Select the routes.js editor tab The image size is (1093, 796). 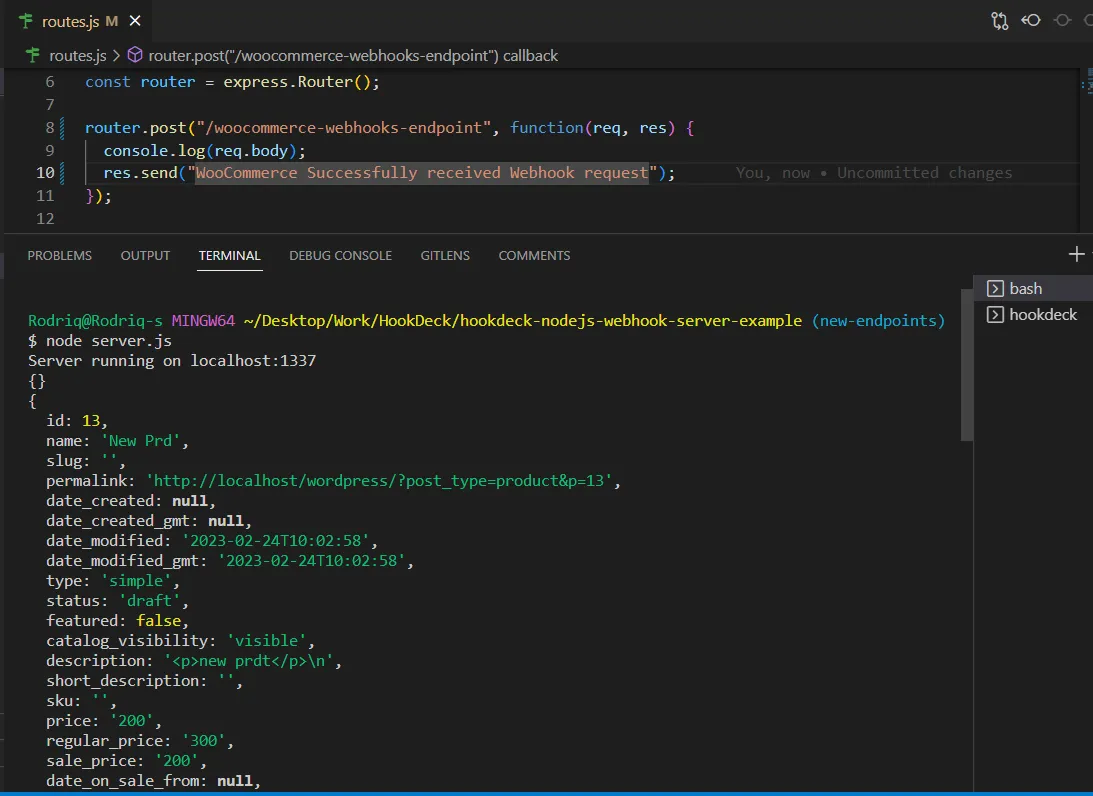79,21
